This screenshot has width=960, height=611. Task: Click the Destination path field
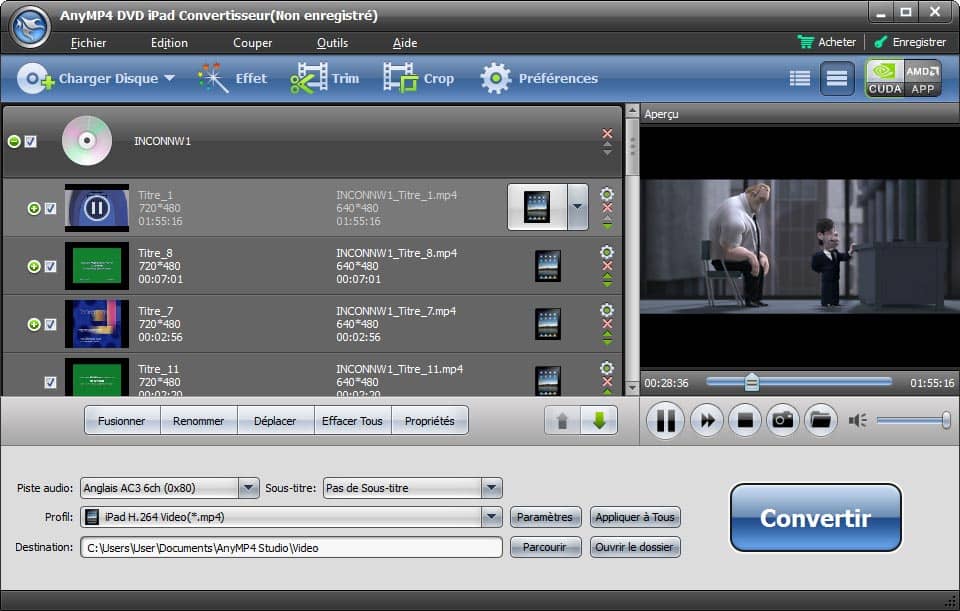tap(291, 547)
